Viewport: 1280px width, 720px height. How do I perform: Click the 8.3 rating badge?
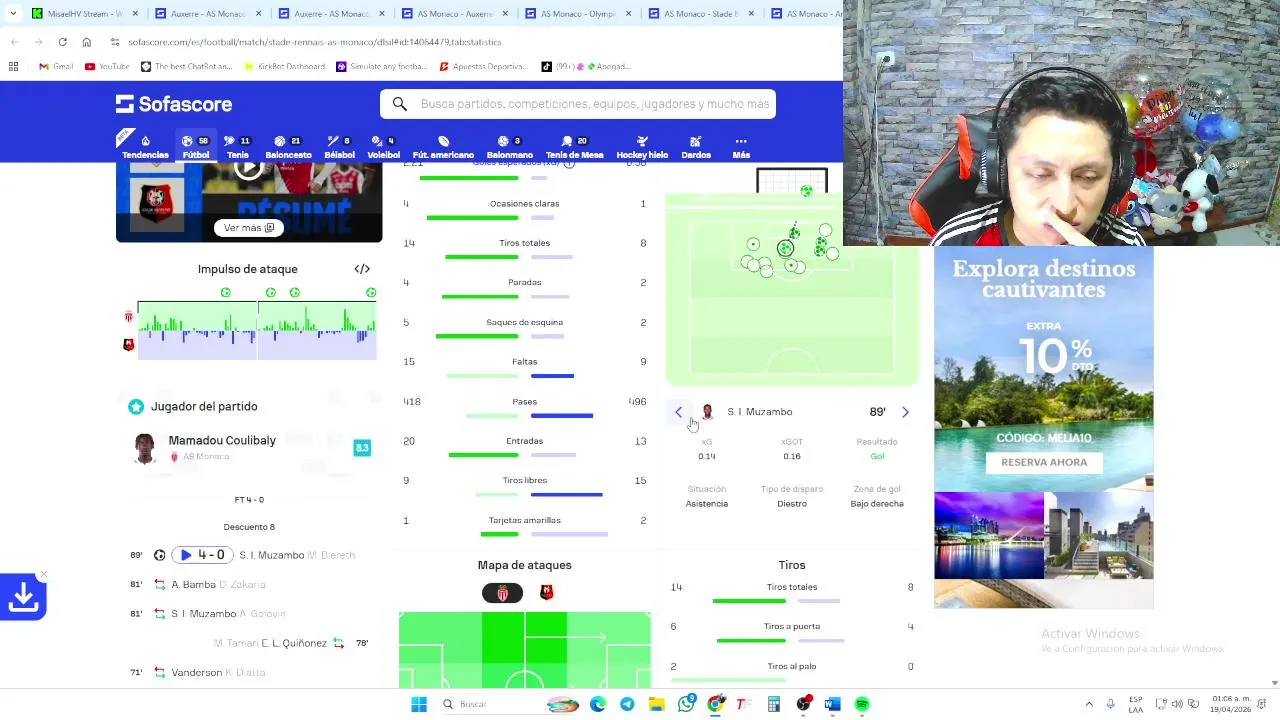point(362,448)
